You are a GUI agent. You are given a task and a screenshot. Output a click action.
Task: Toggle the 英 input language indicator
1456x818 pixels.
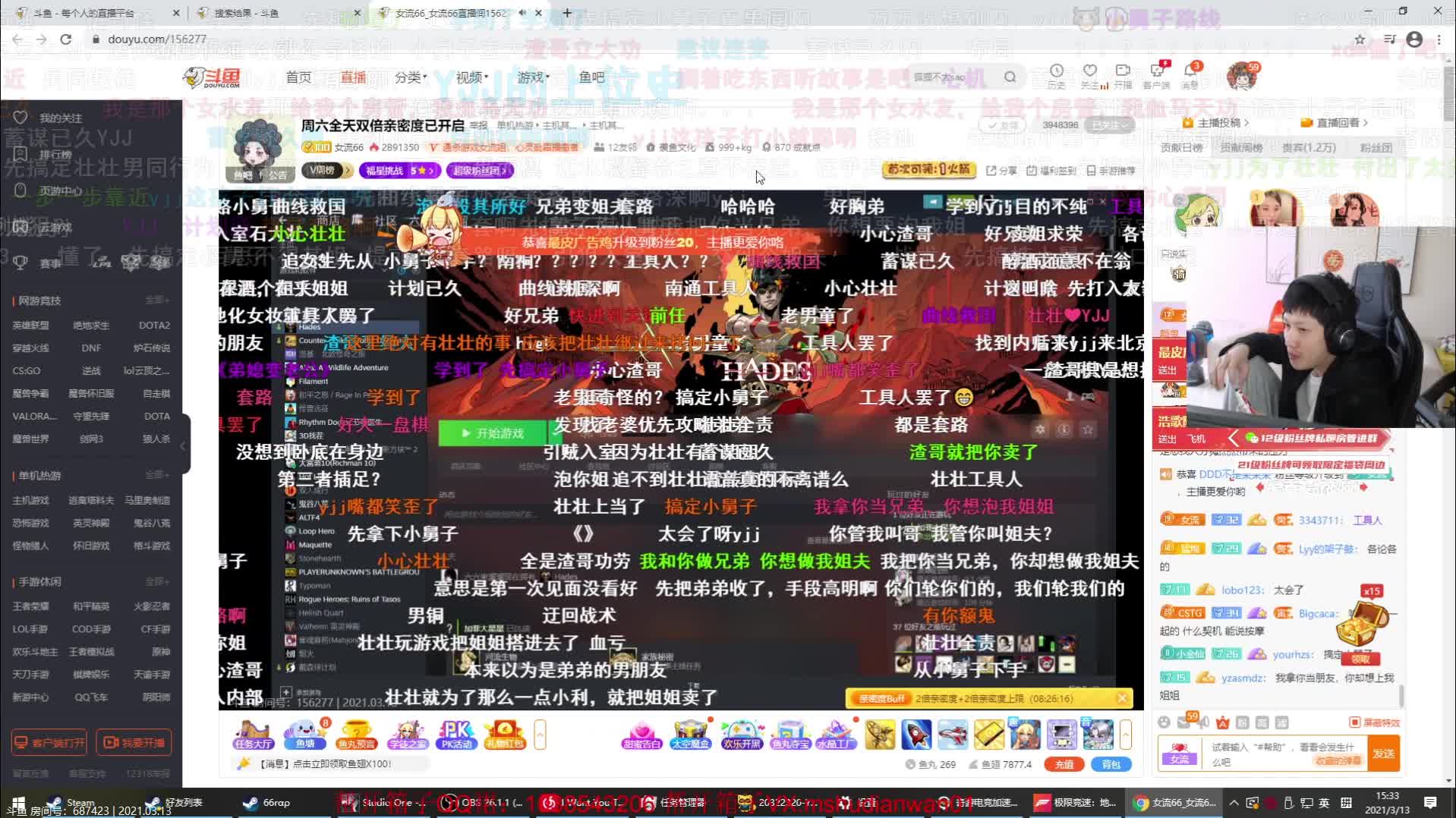(x=1324, y=803)
